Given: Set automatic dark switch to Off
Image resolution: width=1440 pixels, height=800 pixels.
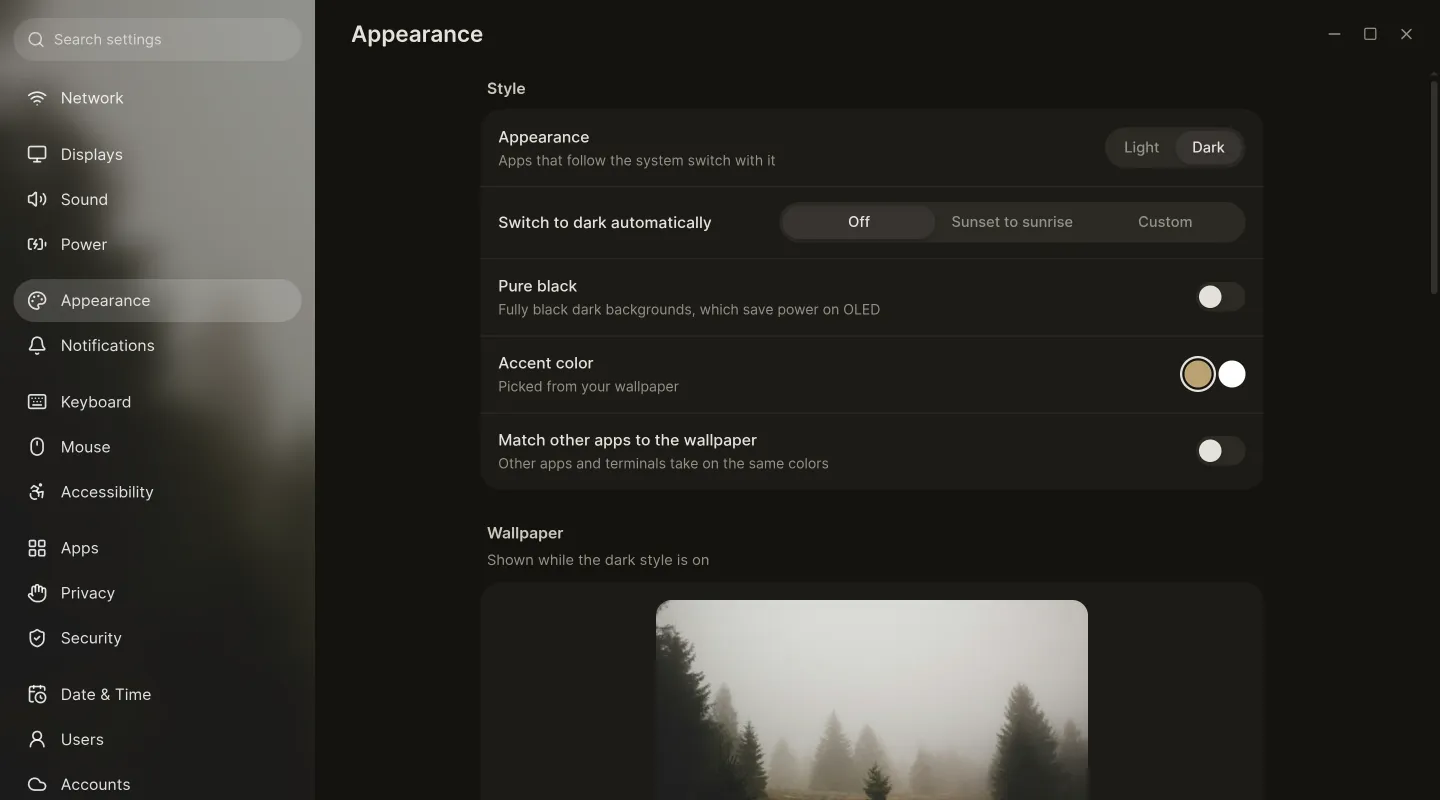Looking at the screenshot, I should coord(859,222).
